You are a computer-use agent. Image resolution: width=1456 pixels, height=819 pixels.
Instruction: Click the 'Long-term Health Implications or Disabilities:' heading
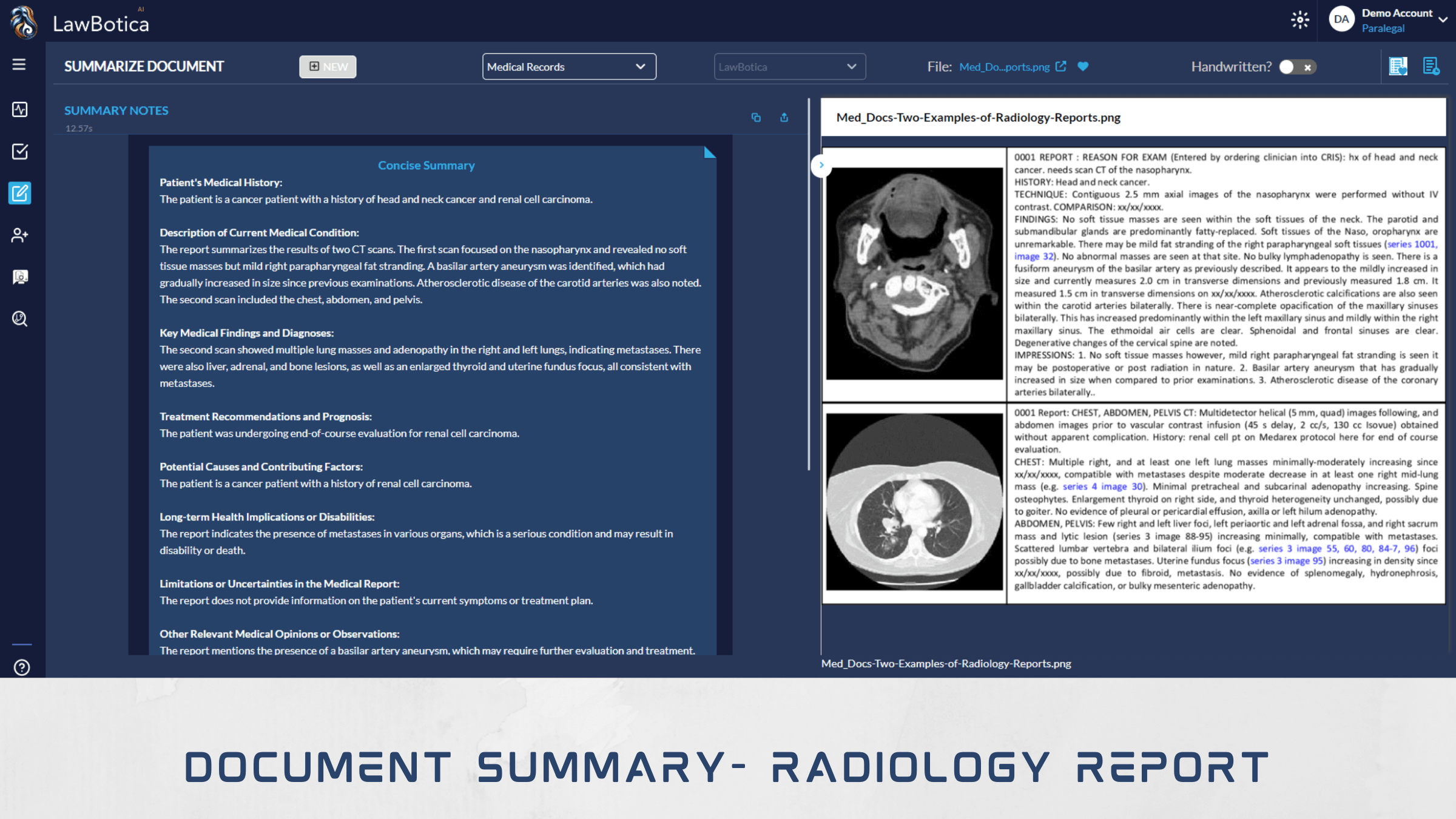coord(268,517)
